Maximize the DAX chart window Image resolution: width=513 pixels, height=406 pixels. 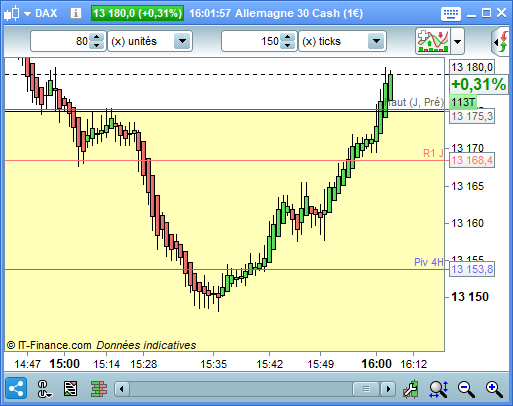pos(486,13)
